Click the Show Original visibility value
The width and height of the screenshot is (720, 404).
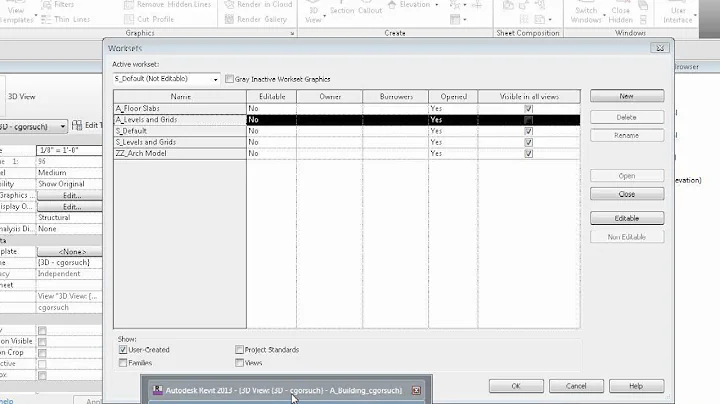[x=69, y=184]
